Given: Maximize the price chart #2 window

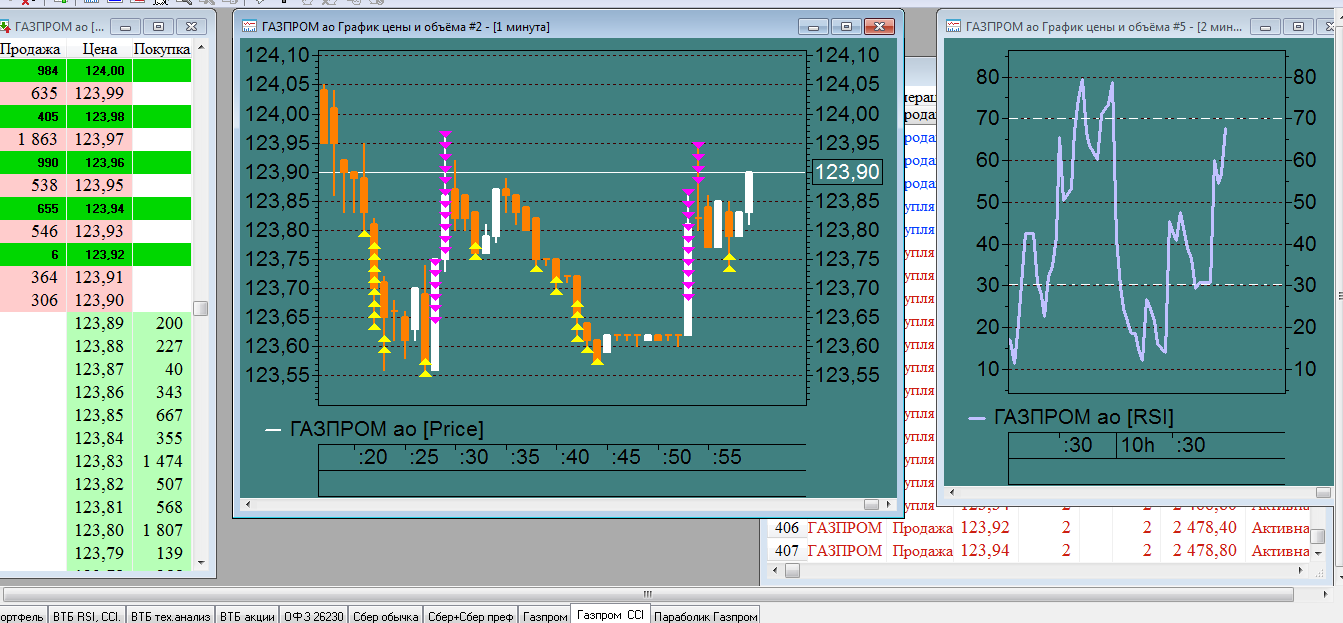Looking at the screenshot, I should [x=846, y=27].
